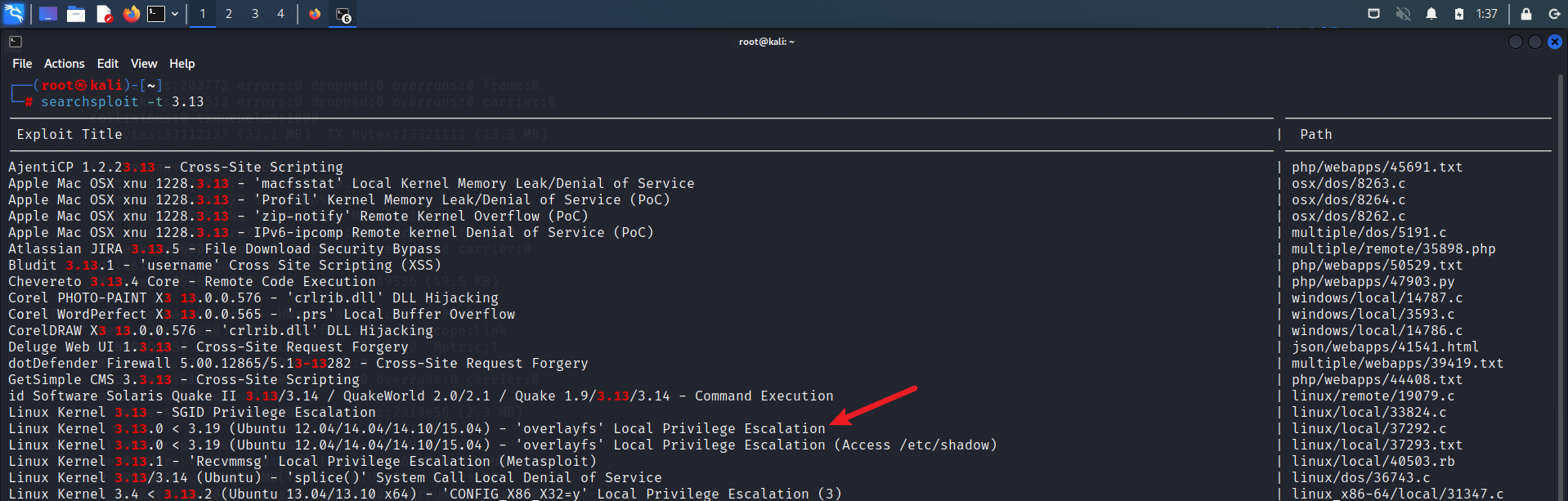1568x501 pixels.
Task: Select the Corel WordPerfect Buffer Overflow row
Action: coord(262,315)
